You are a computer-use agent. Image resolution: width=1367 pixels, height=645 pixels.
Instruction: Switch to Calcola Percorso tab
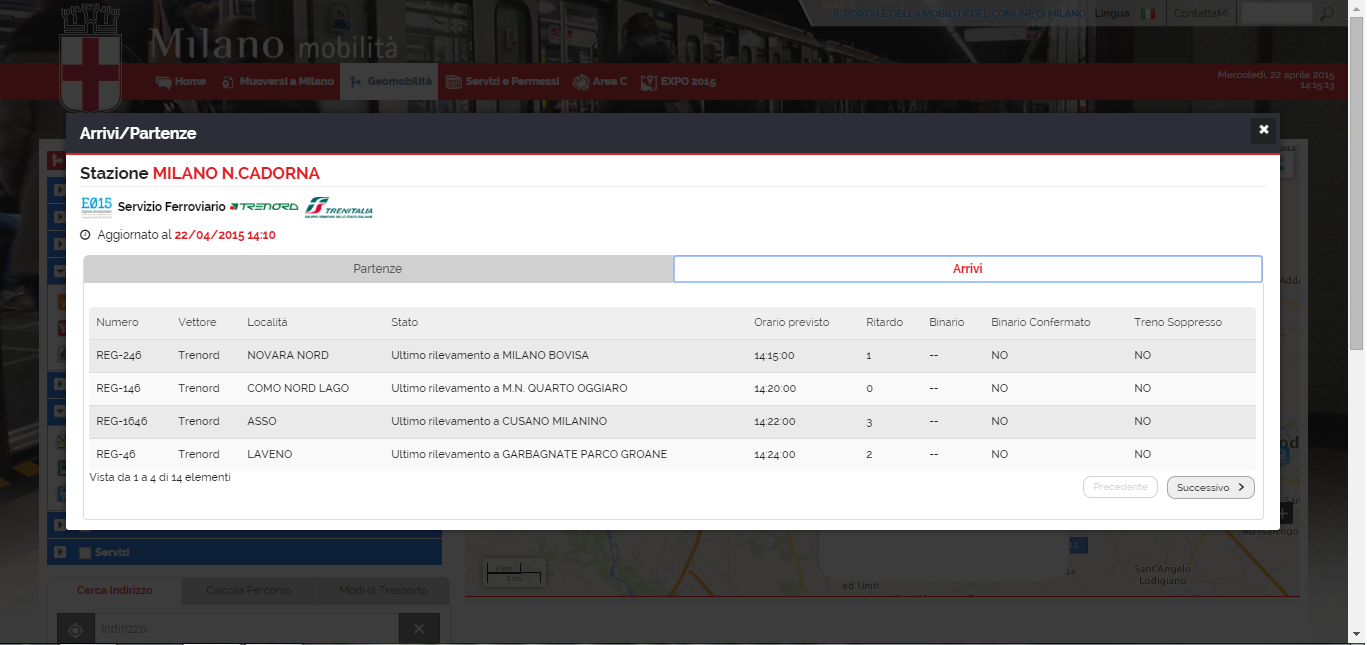[x=248, y=590]
